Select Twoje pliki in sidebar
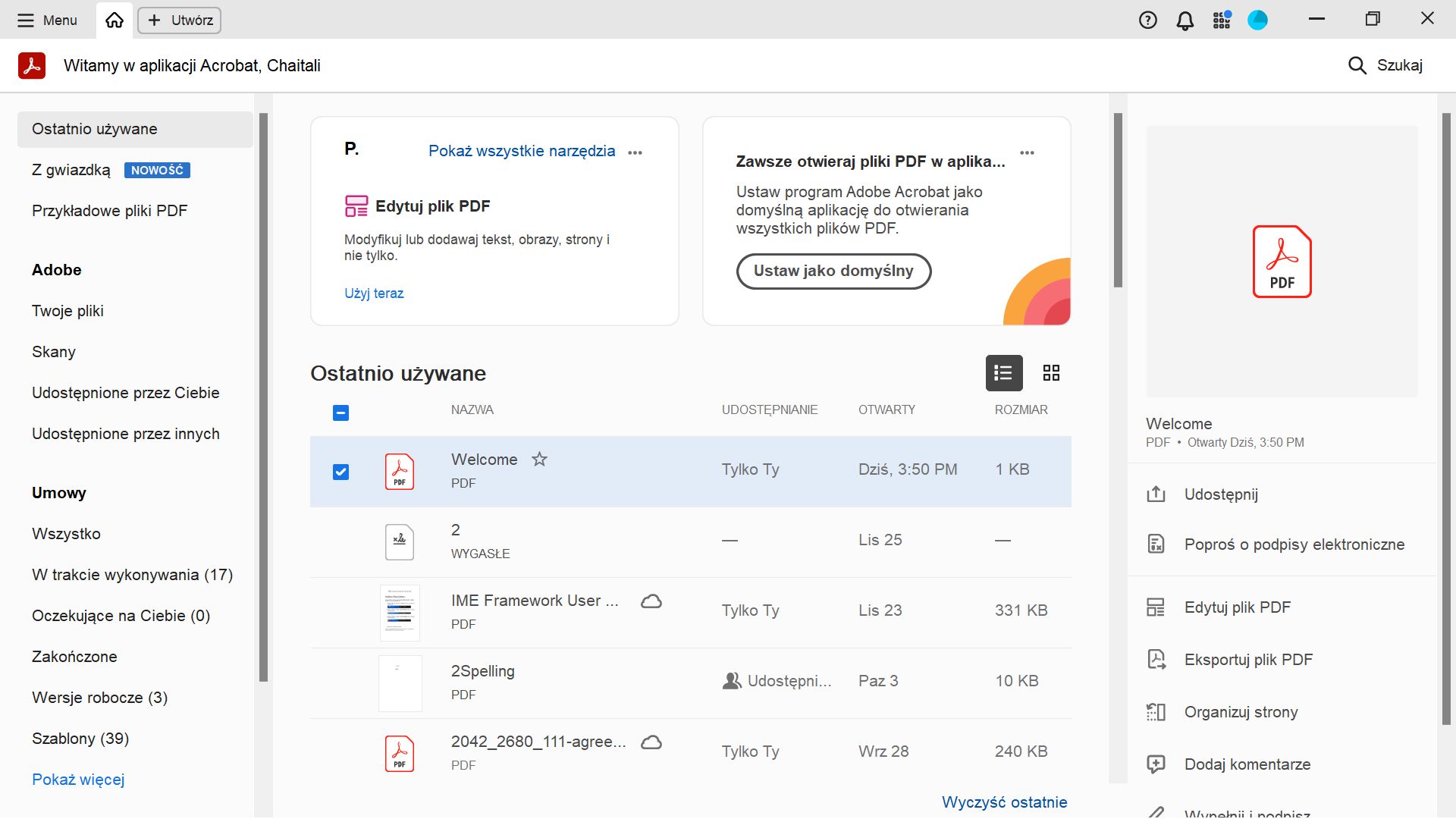Viewport: 1456px width, 819px height. pyautogui.click(x=67, y=311)
